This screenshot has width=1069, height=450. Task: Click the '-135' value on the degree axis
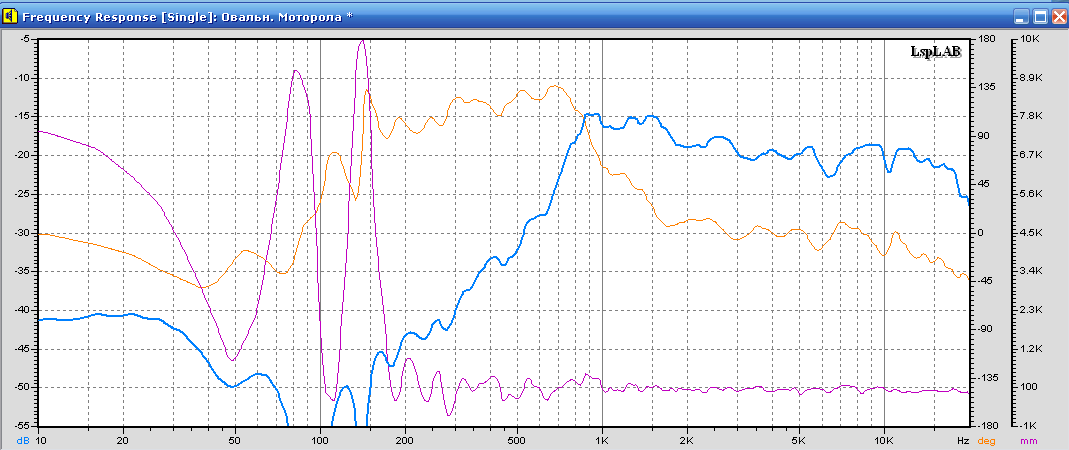click(989, 378)
